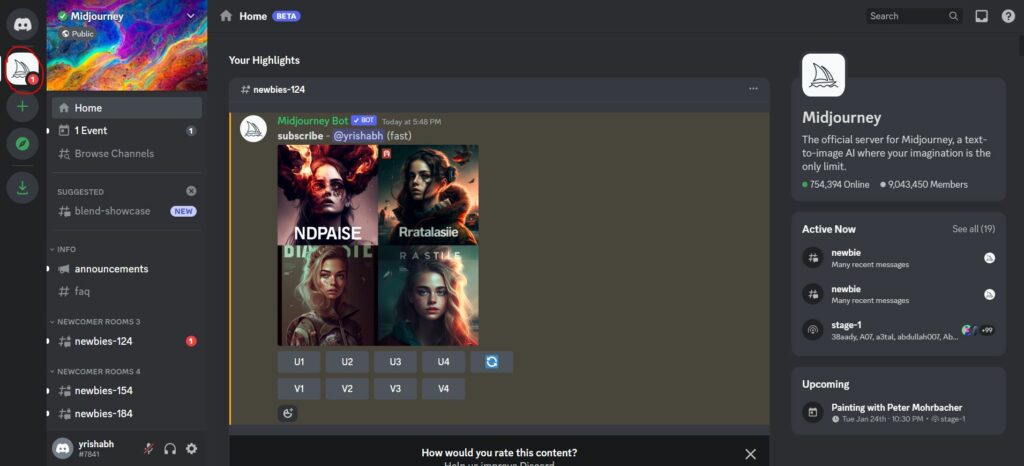Image resolution: width=1024 pixels, height=466 pixels.
Task: Open the newbies-124 highlight options ellipsis
Action: point(753,89)
